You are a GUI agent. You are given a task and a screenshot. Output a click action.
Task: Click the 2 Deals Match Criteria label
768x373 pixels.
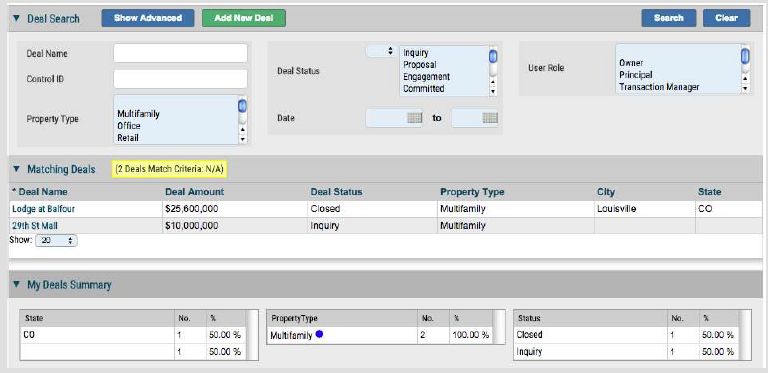[x=169, y=169]
